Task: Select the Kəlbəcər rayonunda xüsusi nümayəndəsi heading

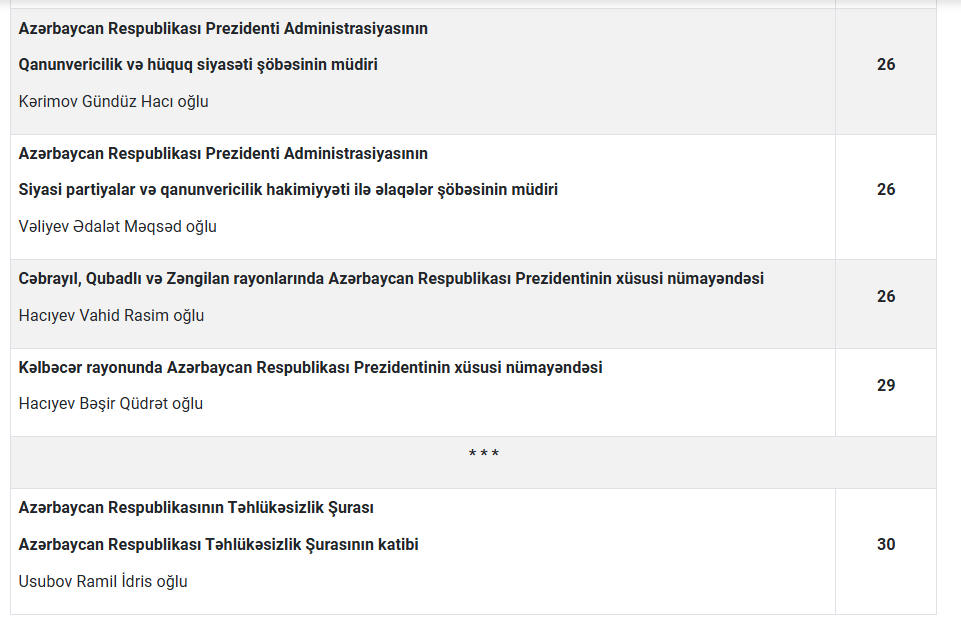Action: click(310, 368)
